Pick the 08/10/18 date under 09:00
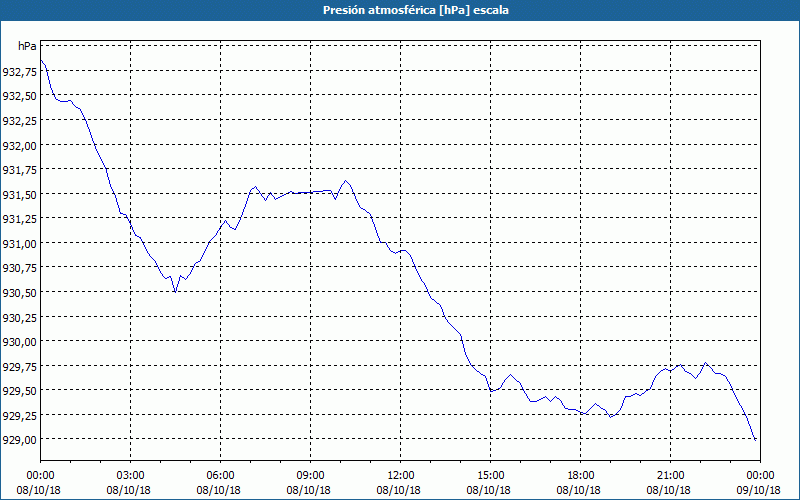 [x=309, y=490]
